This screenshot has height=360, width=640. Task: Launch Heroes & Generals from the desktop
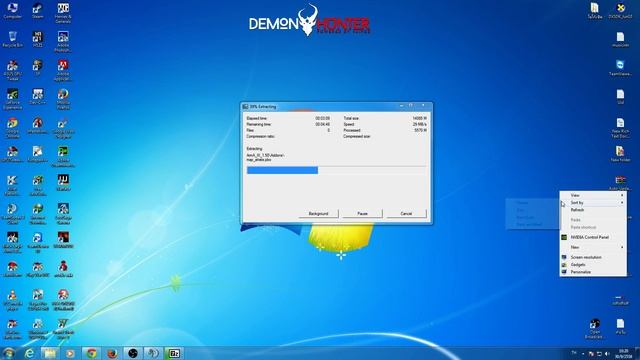63,12
